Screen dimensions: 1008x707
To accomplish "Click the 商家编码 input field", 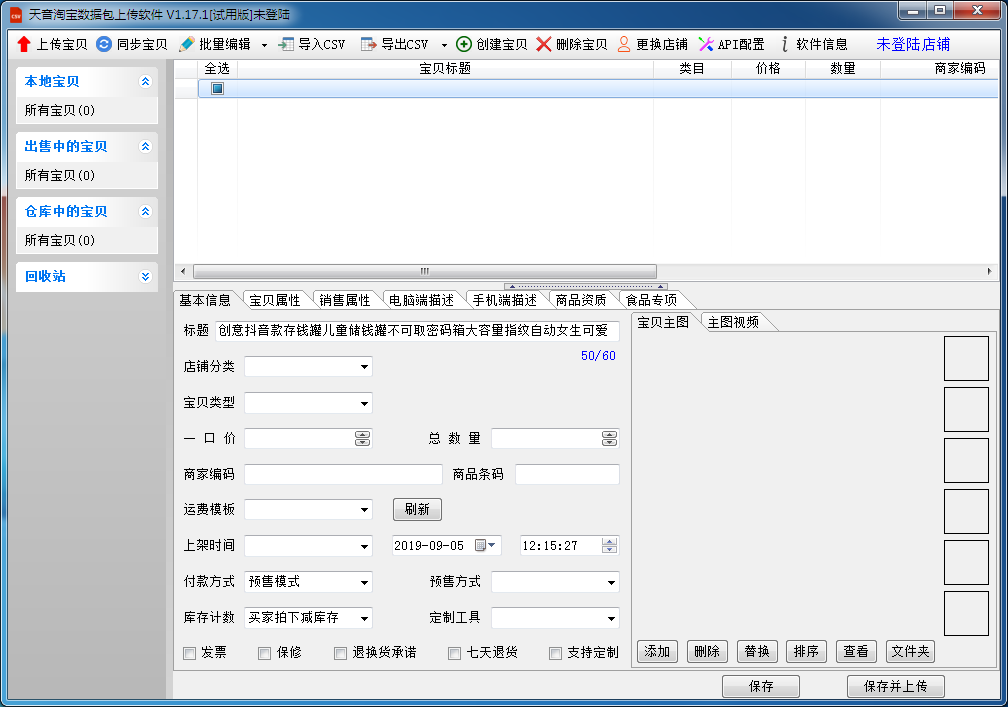I will 343,474.
